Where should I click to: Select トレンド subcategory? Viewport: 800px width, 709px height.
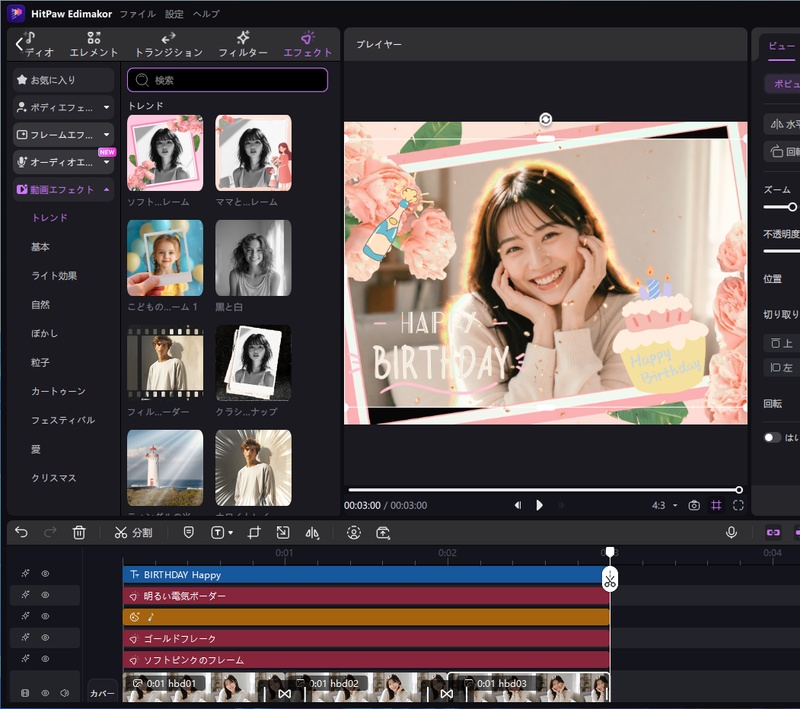[50, 218]
